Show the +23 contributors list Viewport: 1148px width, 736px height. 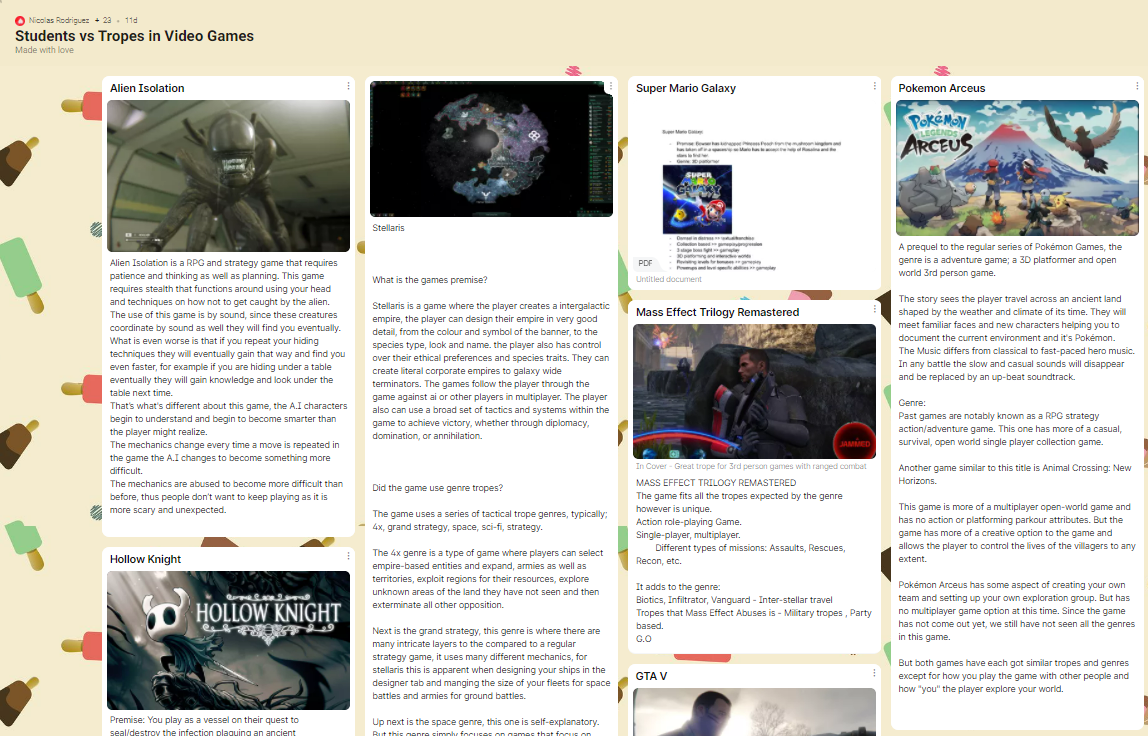click(103, 21)
